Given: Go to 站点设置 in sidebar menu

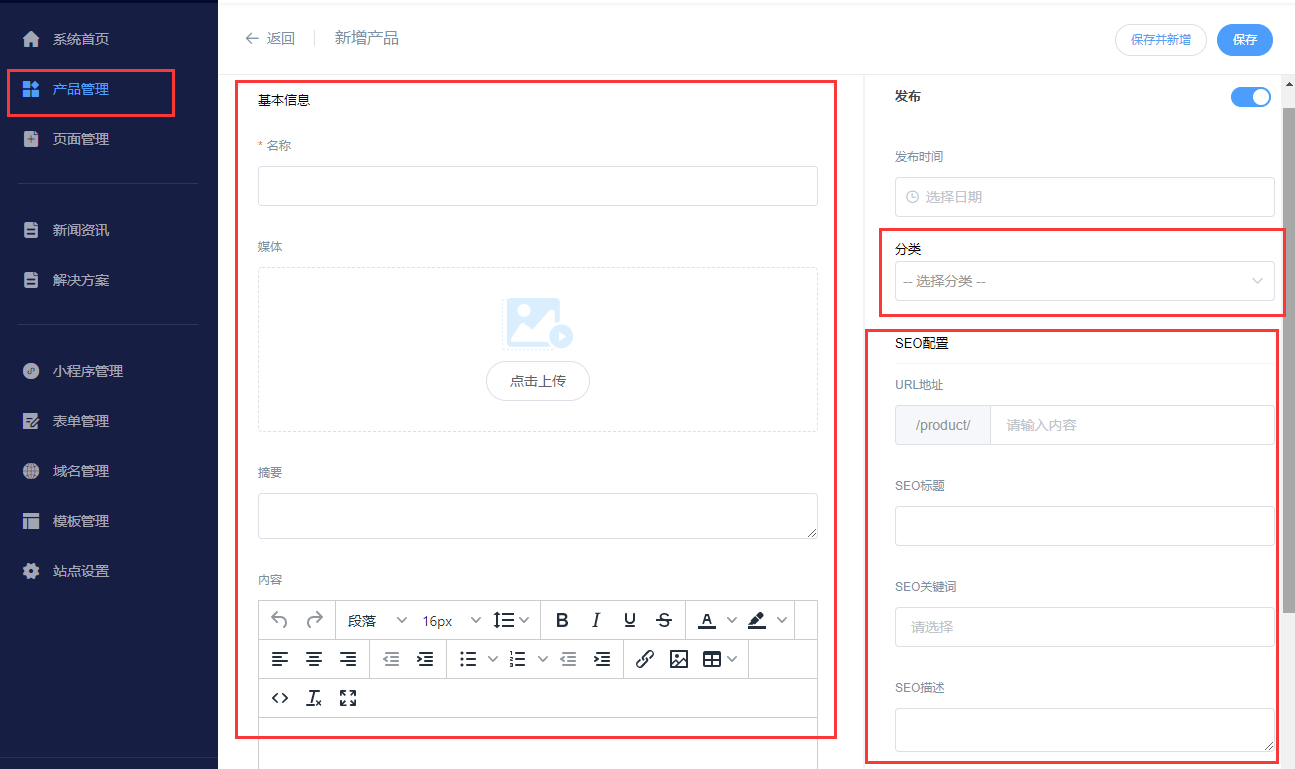Looking at the screenshot, I should click(x=81, y=571).
